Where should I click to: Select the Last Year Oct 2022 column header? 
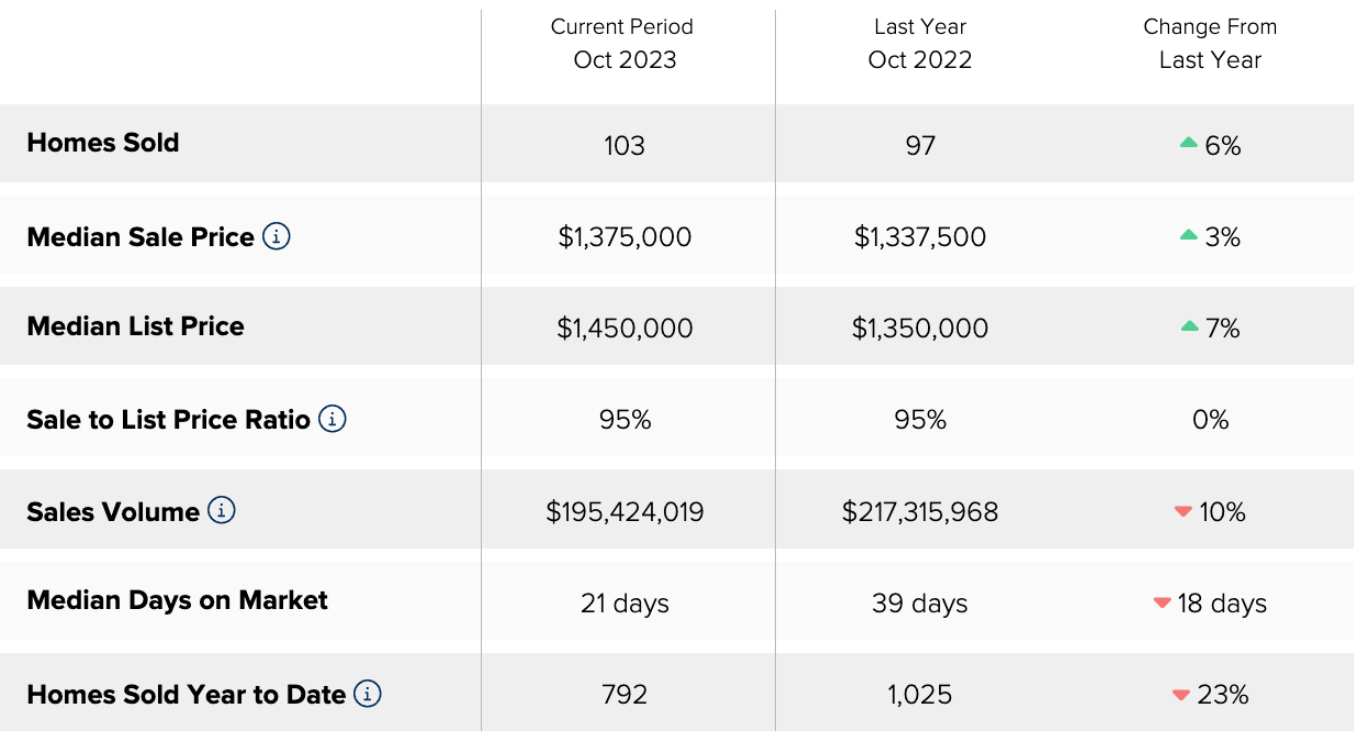(x=920, y=43)
